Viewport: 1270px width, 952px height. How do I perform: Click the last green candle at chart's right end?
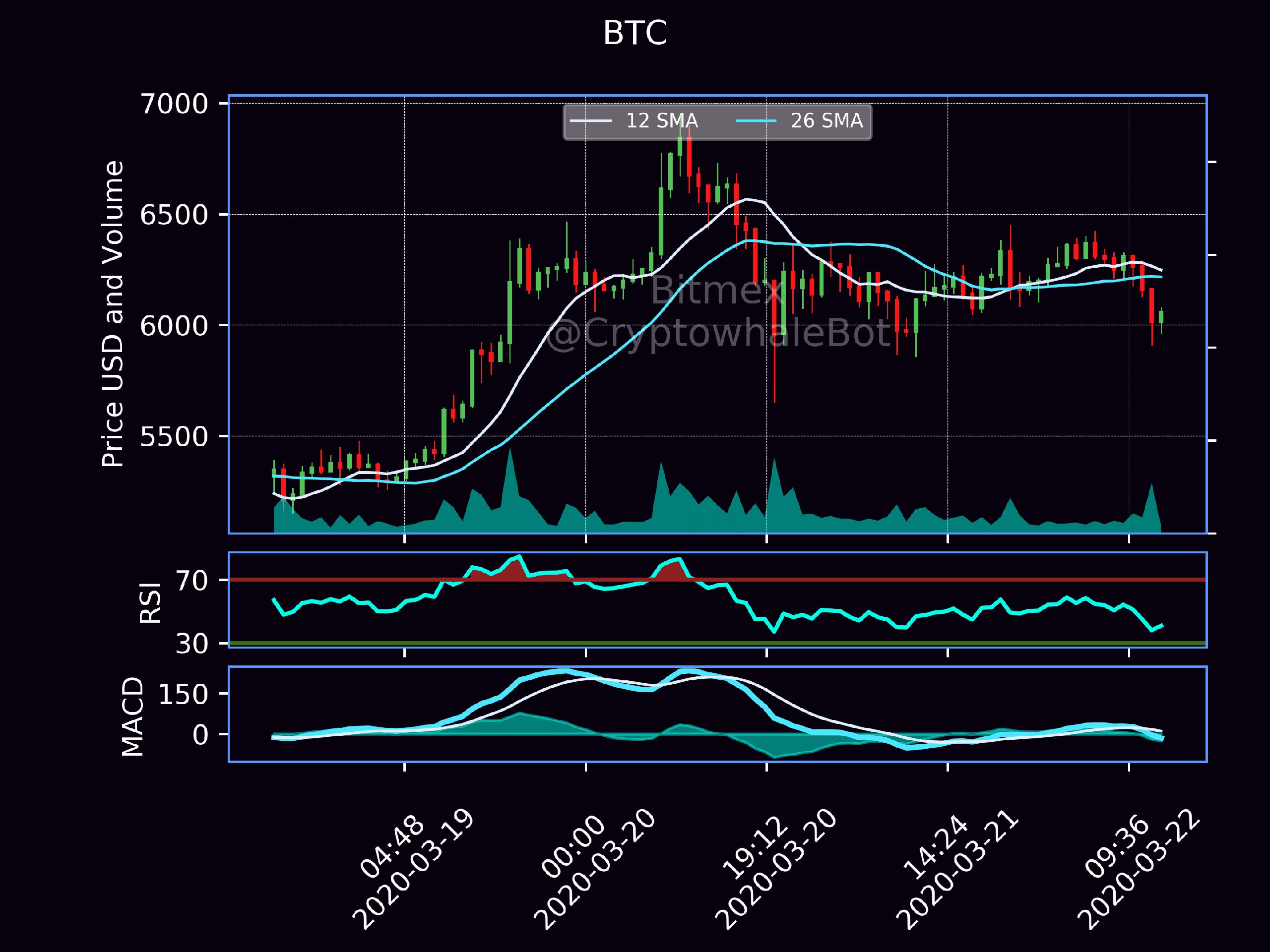[1161, 316]
